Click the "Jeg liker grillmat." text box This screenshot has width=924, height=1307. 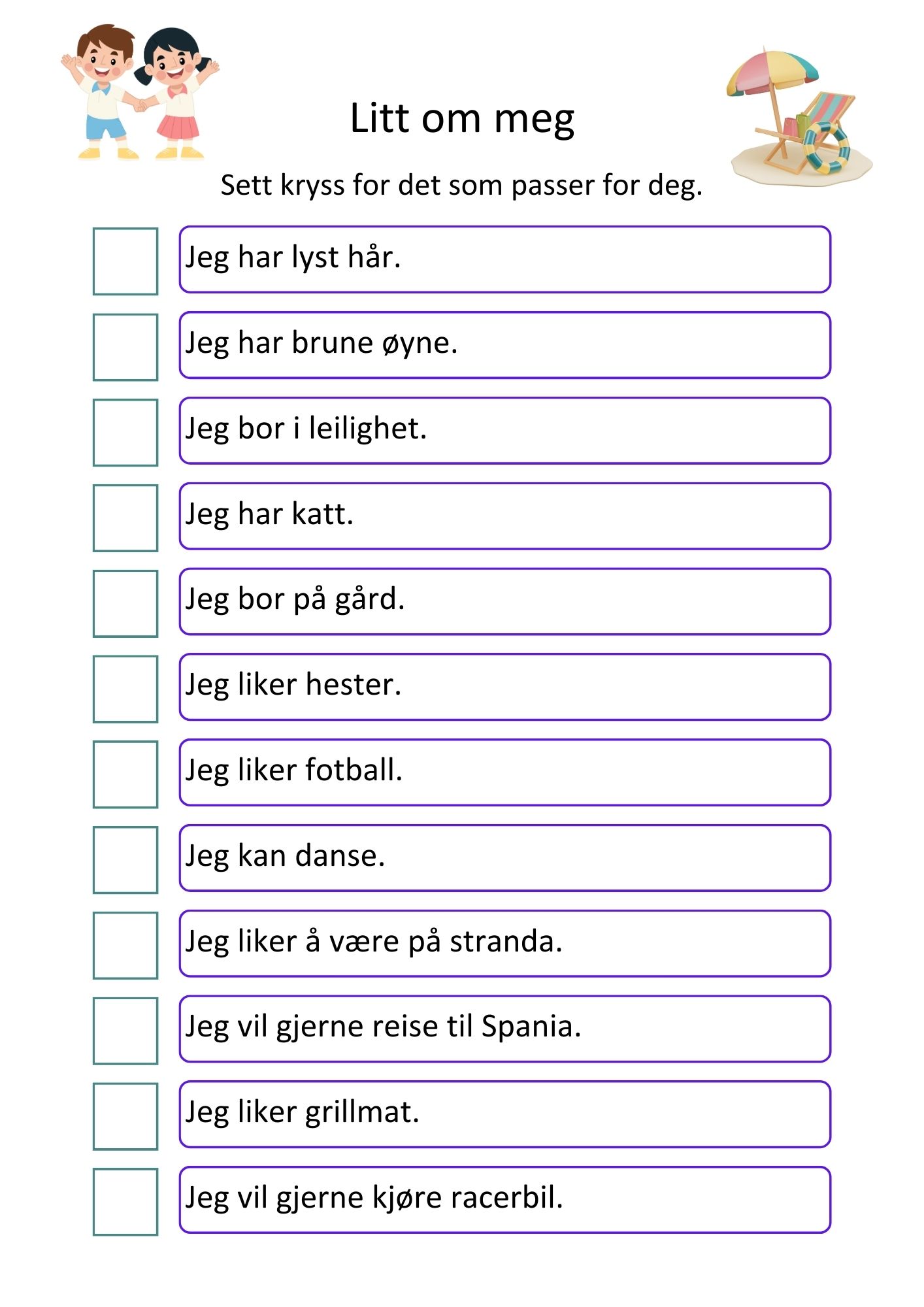(x=505, y=1114)
